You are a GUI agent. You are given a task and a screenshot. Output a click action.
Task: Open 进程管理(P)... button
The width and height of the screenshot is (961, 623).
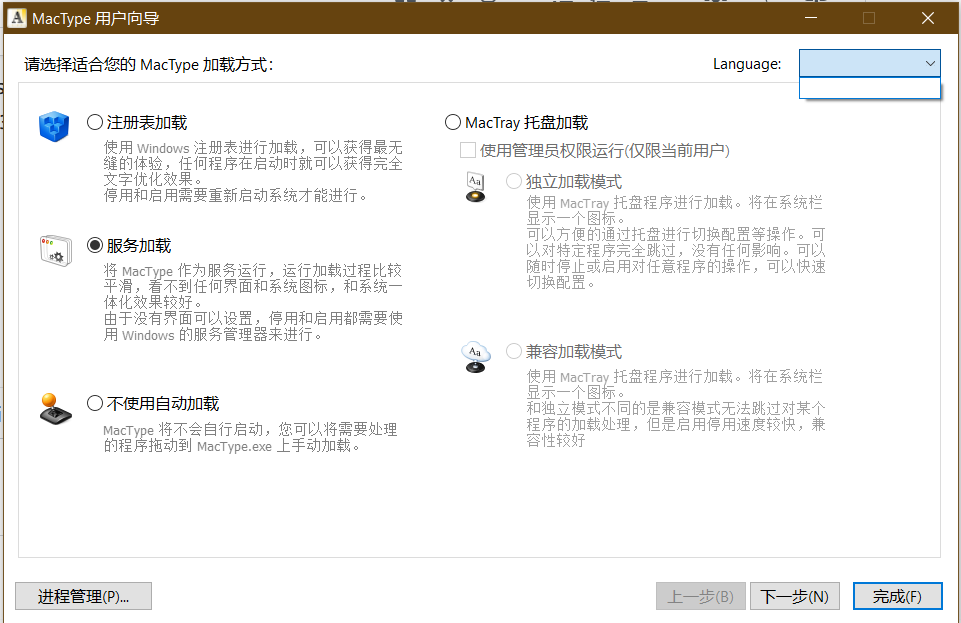83,596
